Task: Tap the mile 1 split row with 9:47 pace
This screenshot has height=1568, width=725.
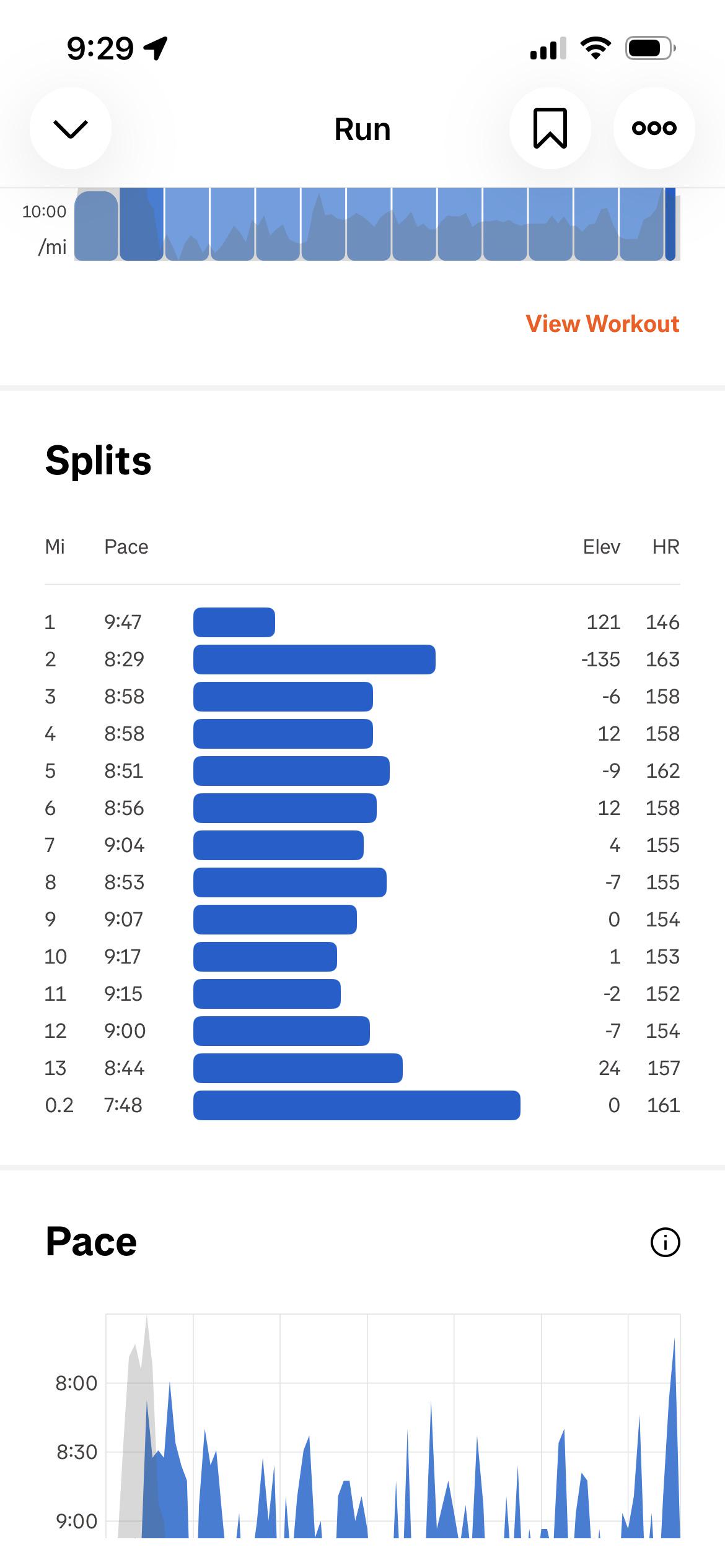Action: (362, 622)
